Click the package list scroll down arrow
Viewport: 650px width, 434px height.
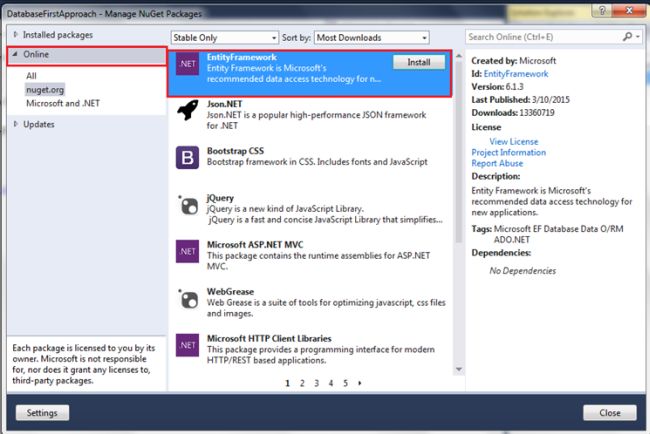tap(459, 369)
